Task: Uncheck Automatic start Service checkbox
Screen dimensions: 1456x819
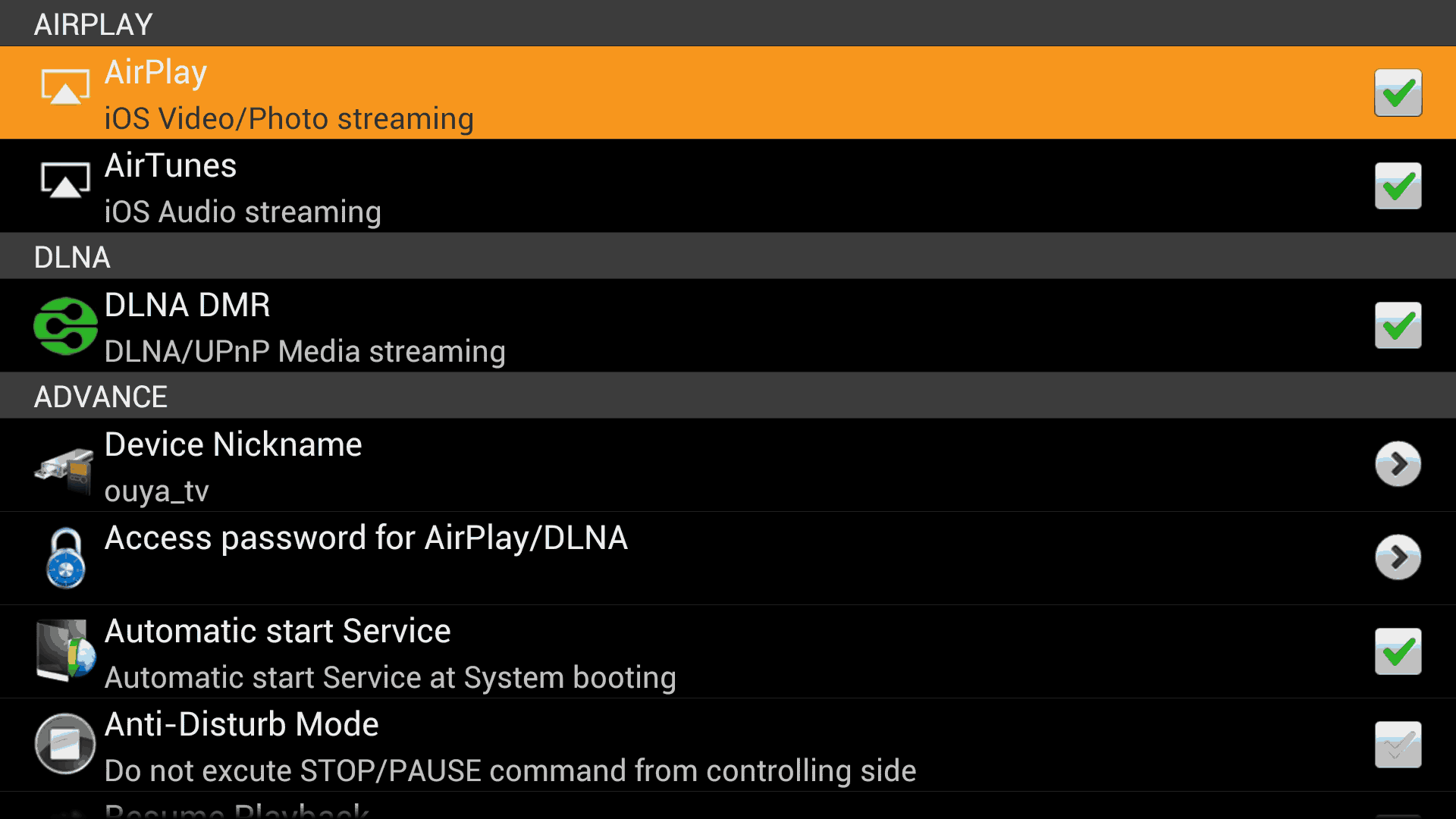Action: pos(1398,651)
